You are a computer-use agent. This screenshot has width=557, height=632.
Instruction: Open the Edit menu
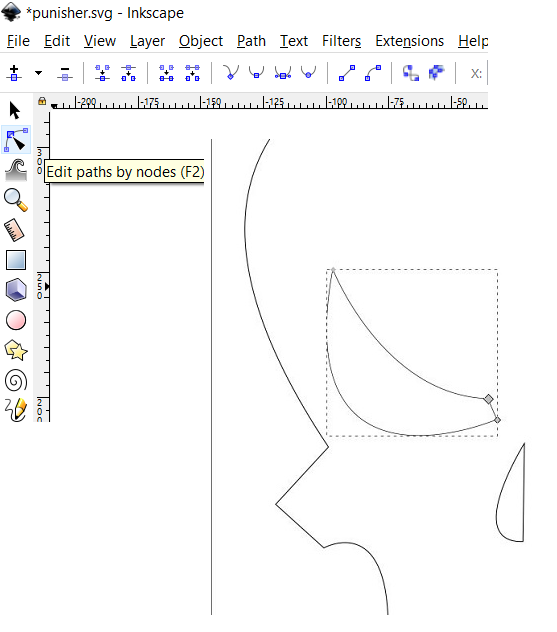coord(57,41)
